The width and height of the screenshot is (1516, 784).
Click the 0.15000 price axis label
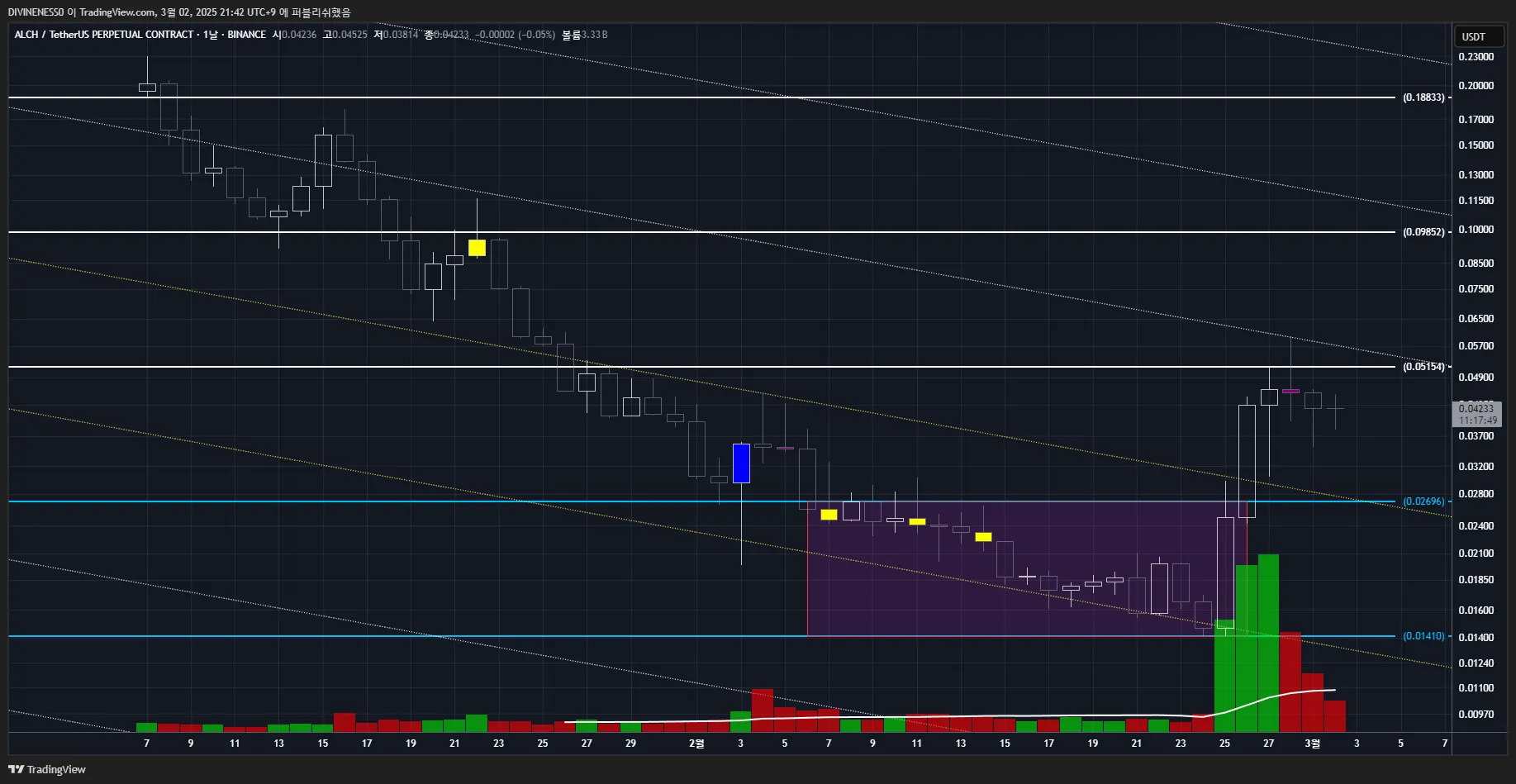click(1476, 145)
